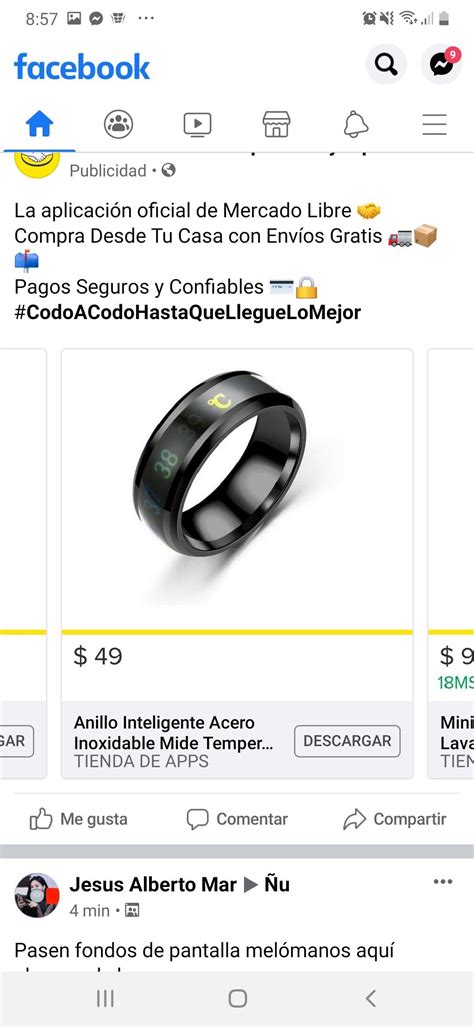Tap Compartir to share the ad
The width and height of the screenshot is (474, 1027).
(x=395, y=819)
